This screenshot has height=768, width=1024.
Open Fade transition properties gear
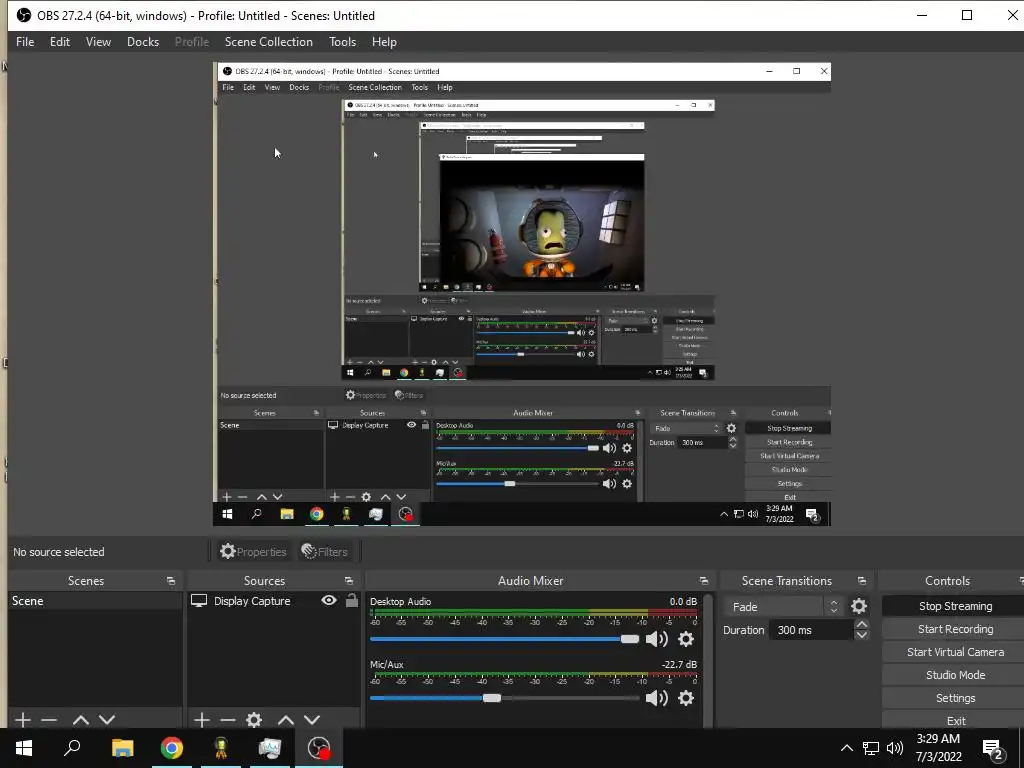tap(859, 606)
